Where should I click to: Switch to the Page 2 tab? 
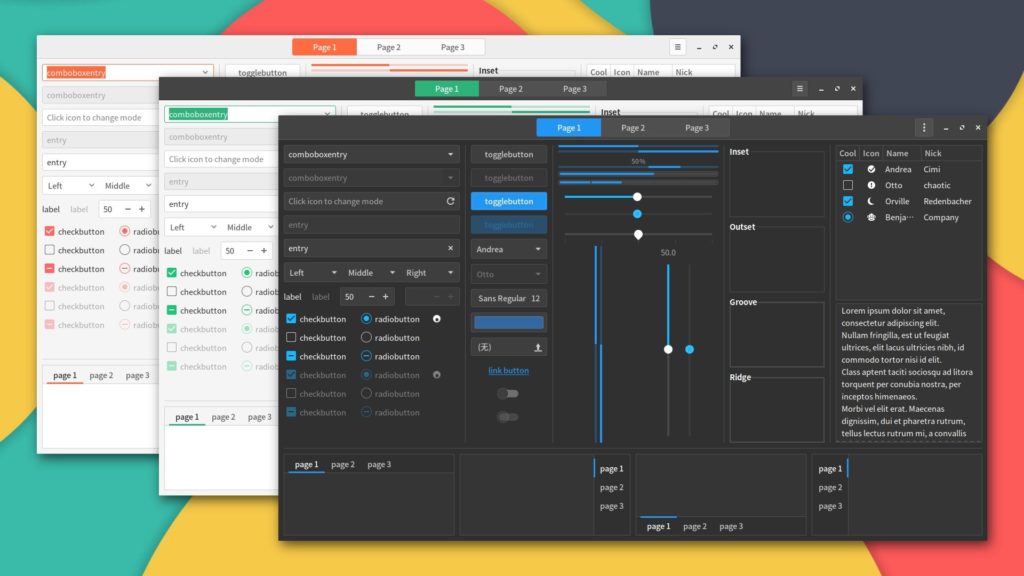[x=633, y=128]
